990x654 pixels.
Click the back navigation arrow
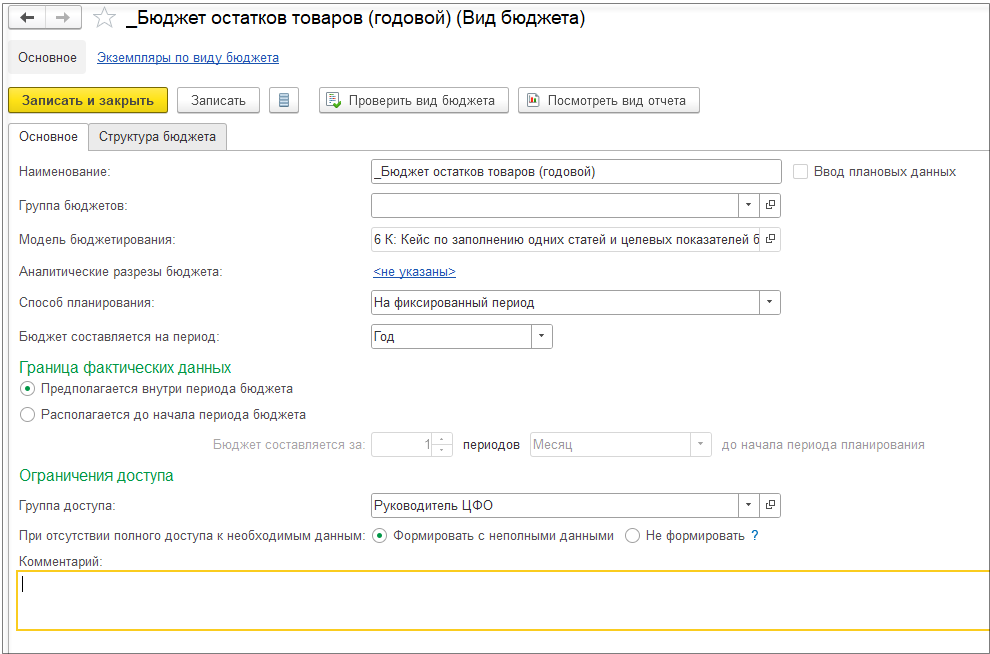pos(27,19)
